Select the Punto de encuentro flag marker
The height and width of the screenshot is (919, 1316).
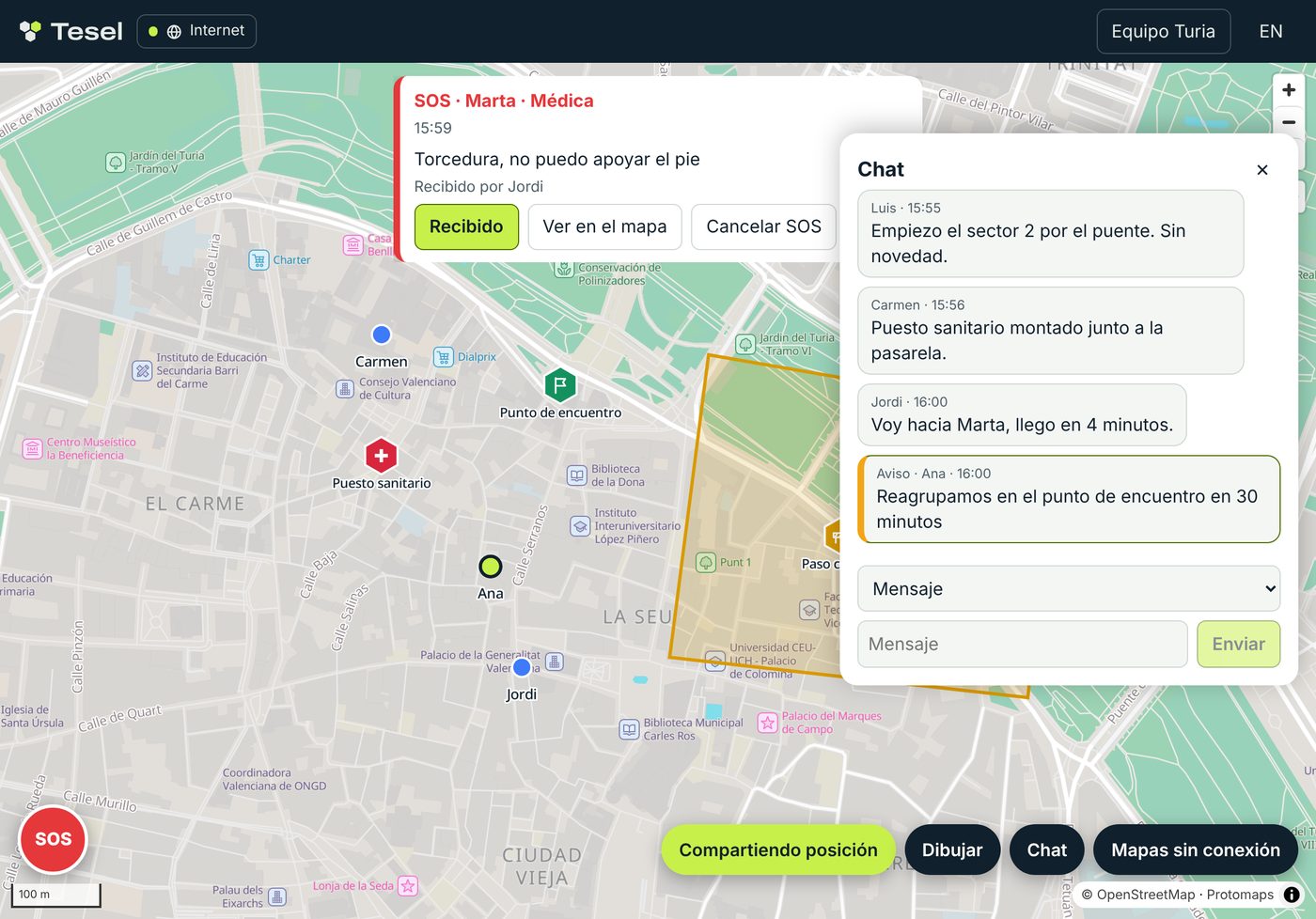(x=560, y=384)
